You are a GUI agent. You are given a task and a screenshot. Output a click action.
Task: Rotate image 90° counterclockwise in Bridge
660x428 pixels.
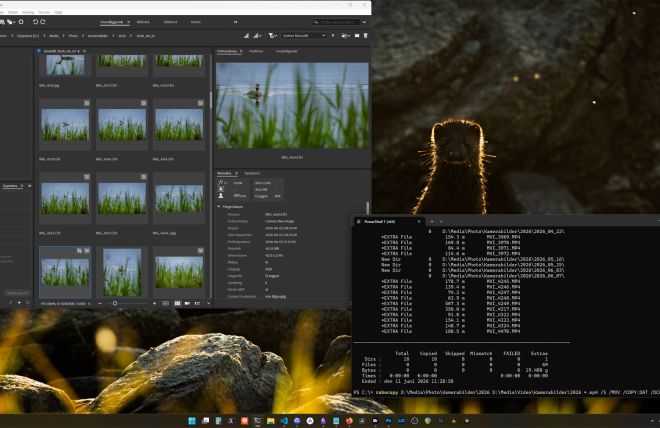tap(35, 22)
